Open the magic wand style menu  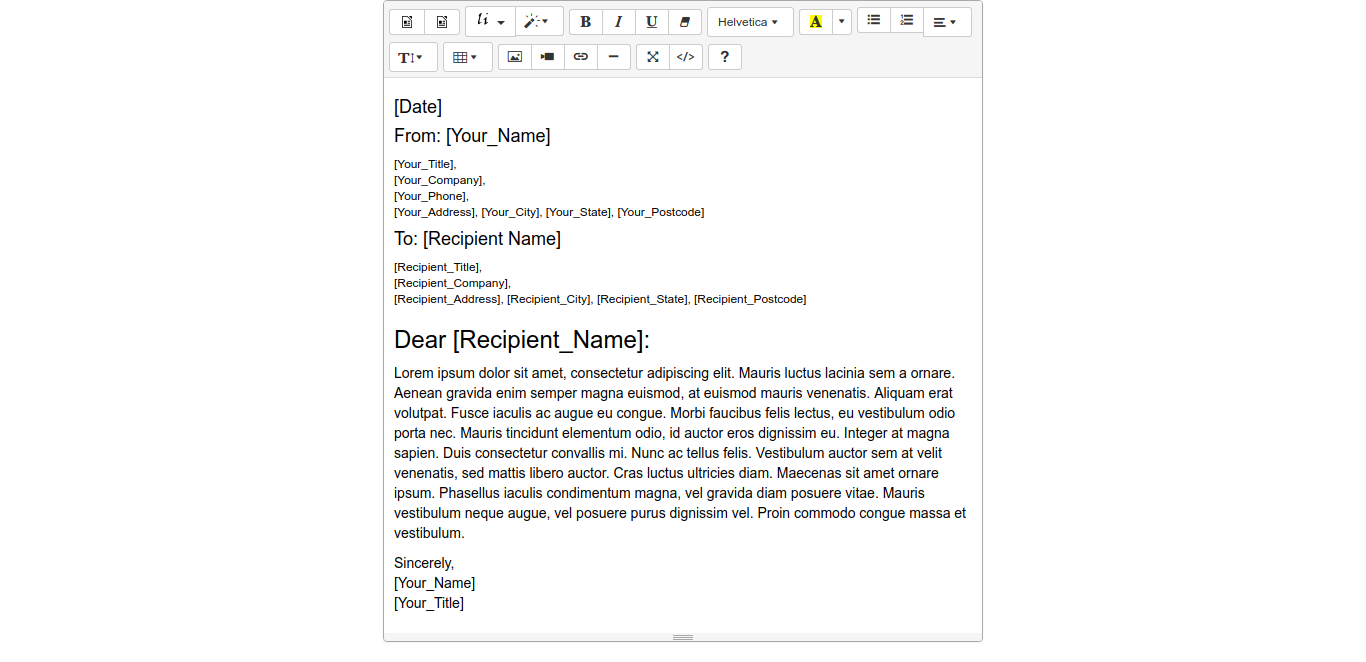[x=538, y=22]
